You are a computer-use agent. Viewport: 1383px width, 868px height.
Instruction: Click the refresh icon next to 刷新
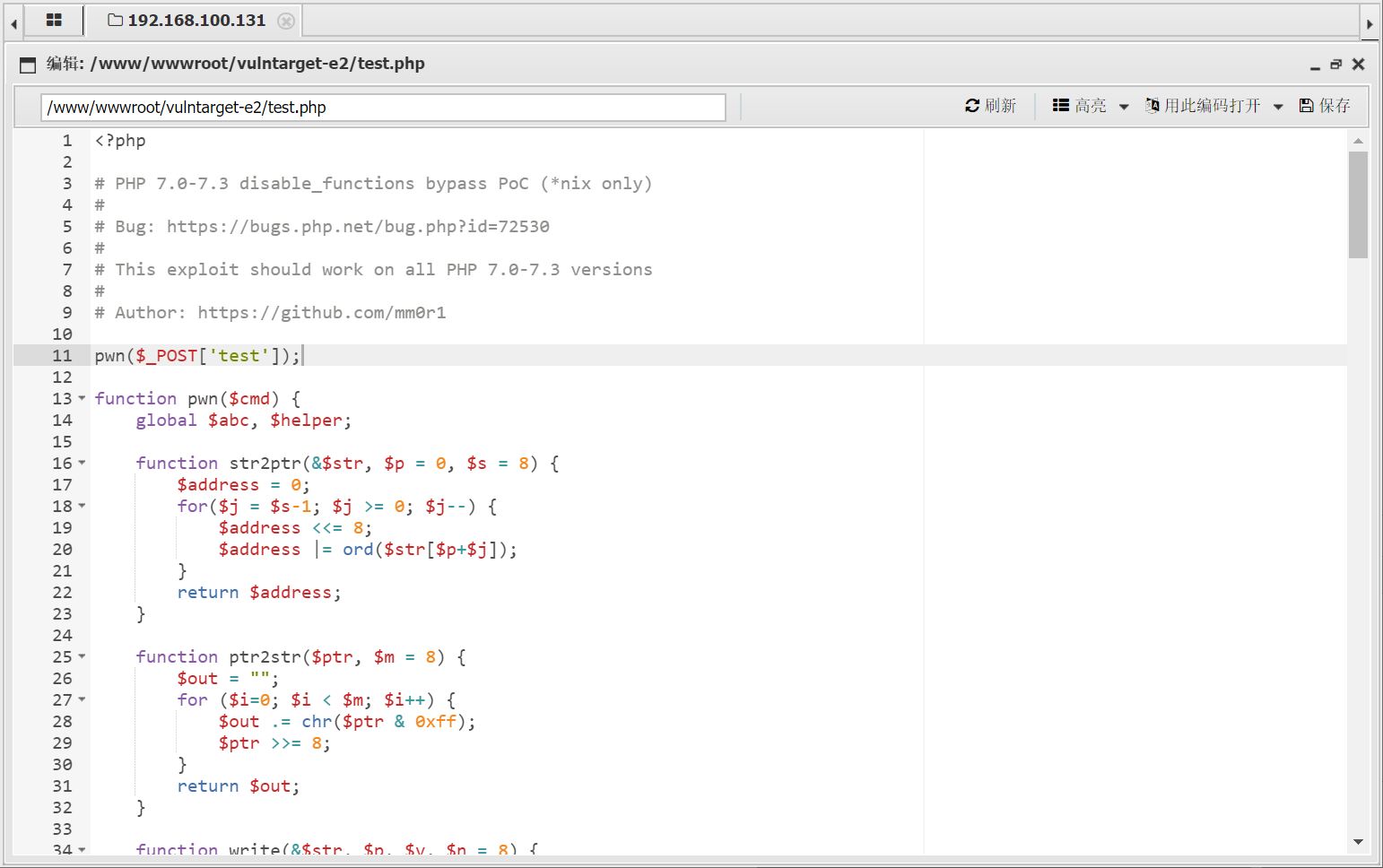coord(972,106)
